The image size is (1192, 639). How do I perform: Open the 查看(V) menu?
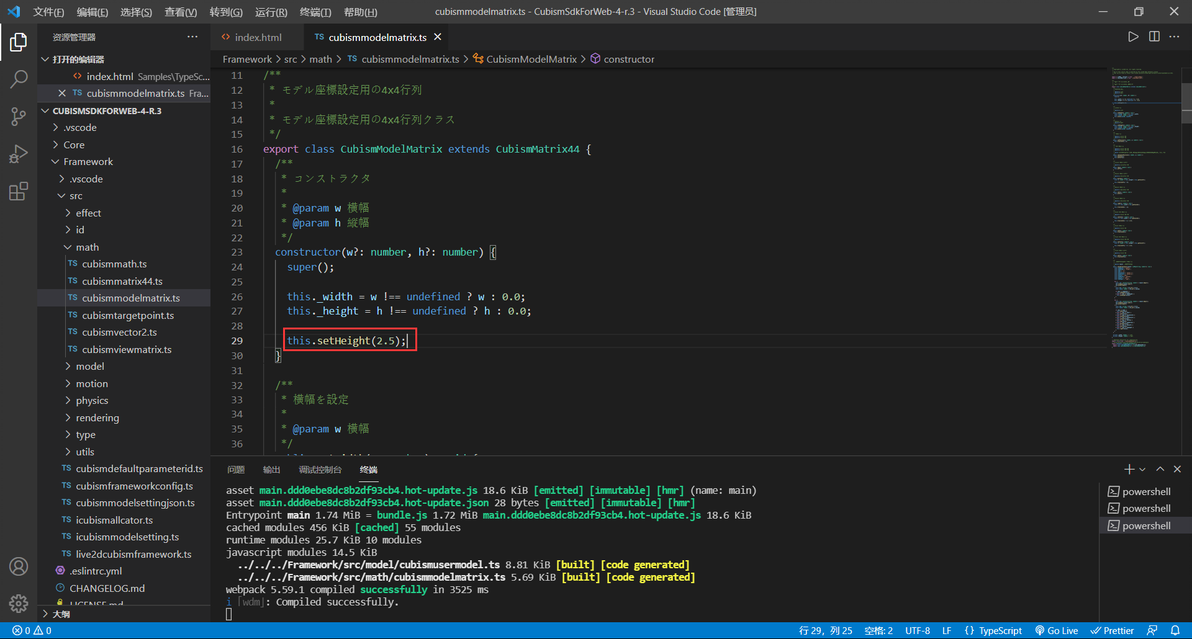(x=181, y=12)
